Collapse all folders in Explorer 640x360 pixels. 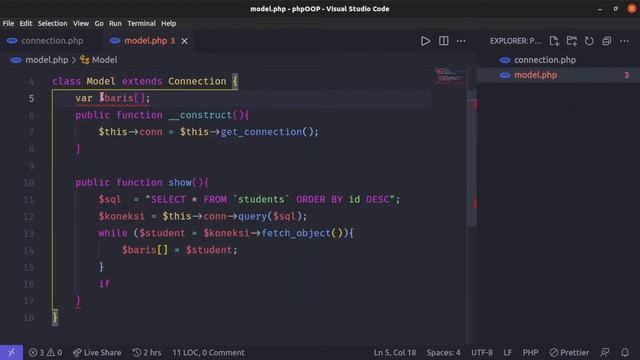tap(607, 41)
